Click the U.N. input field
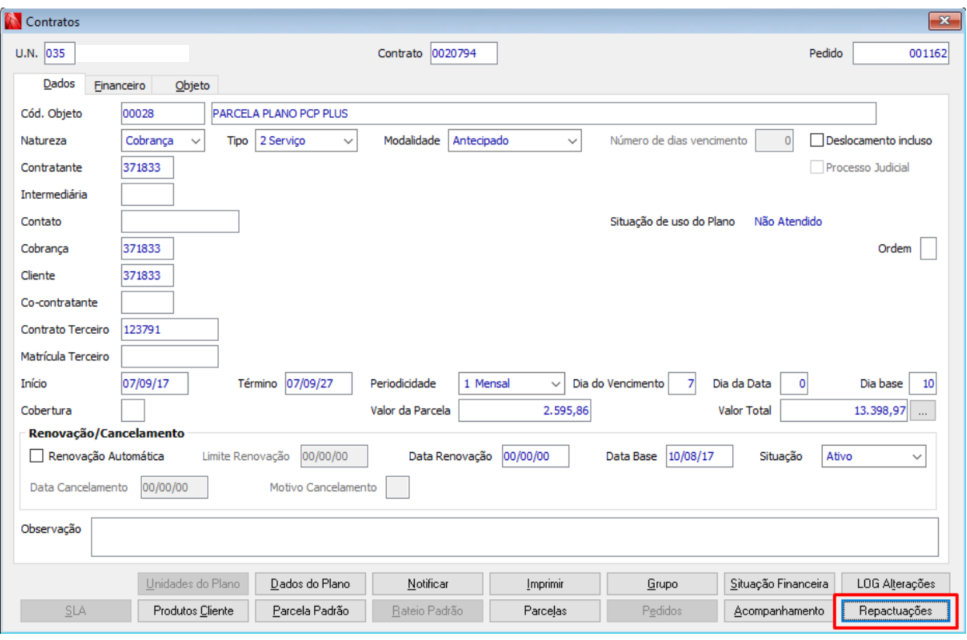Screen dimensions: 967x640 [60, 53]
